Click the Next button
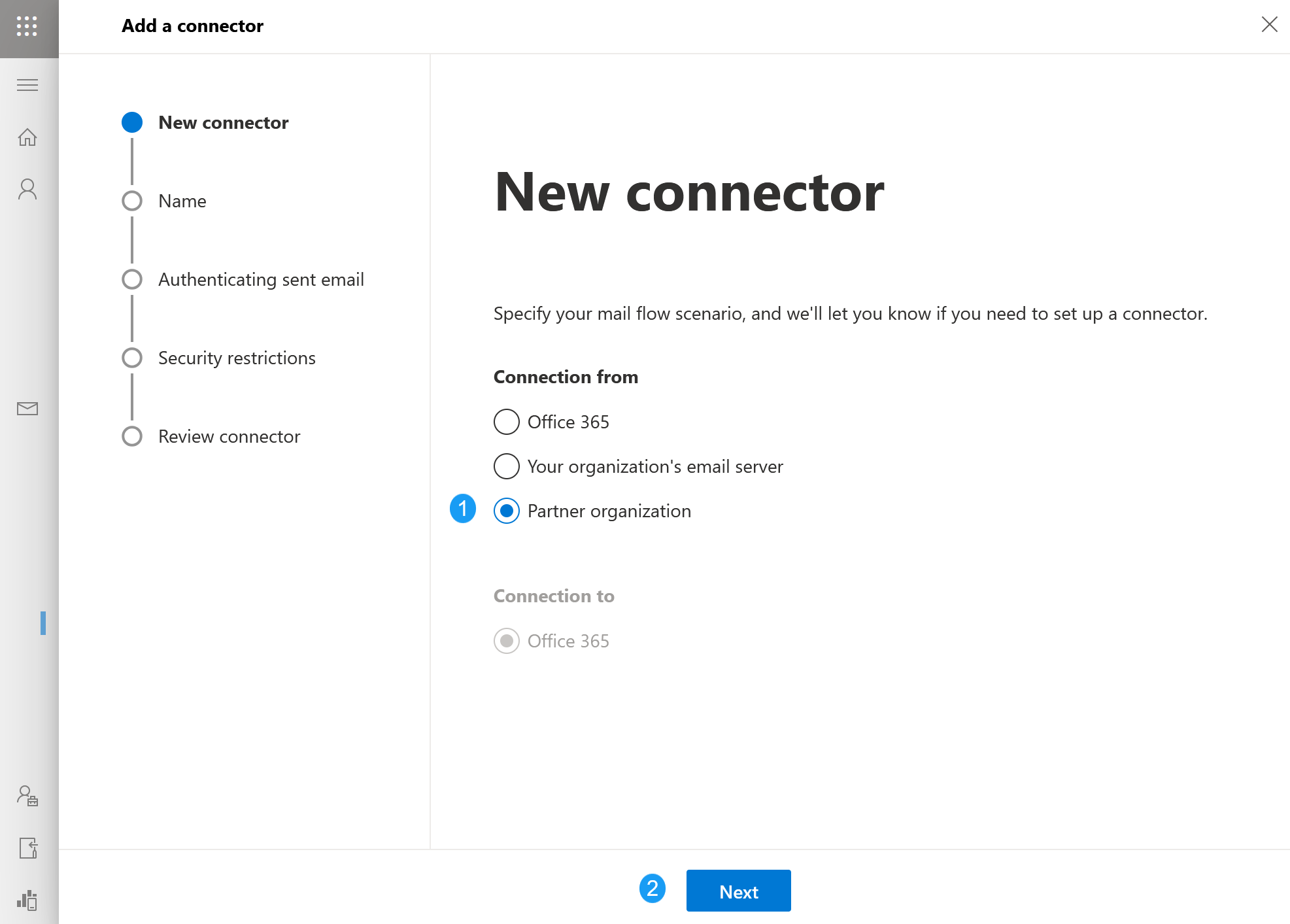 [738, 891]
